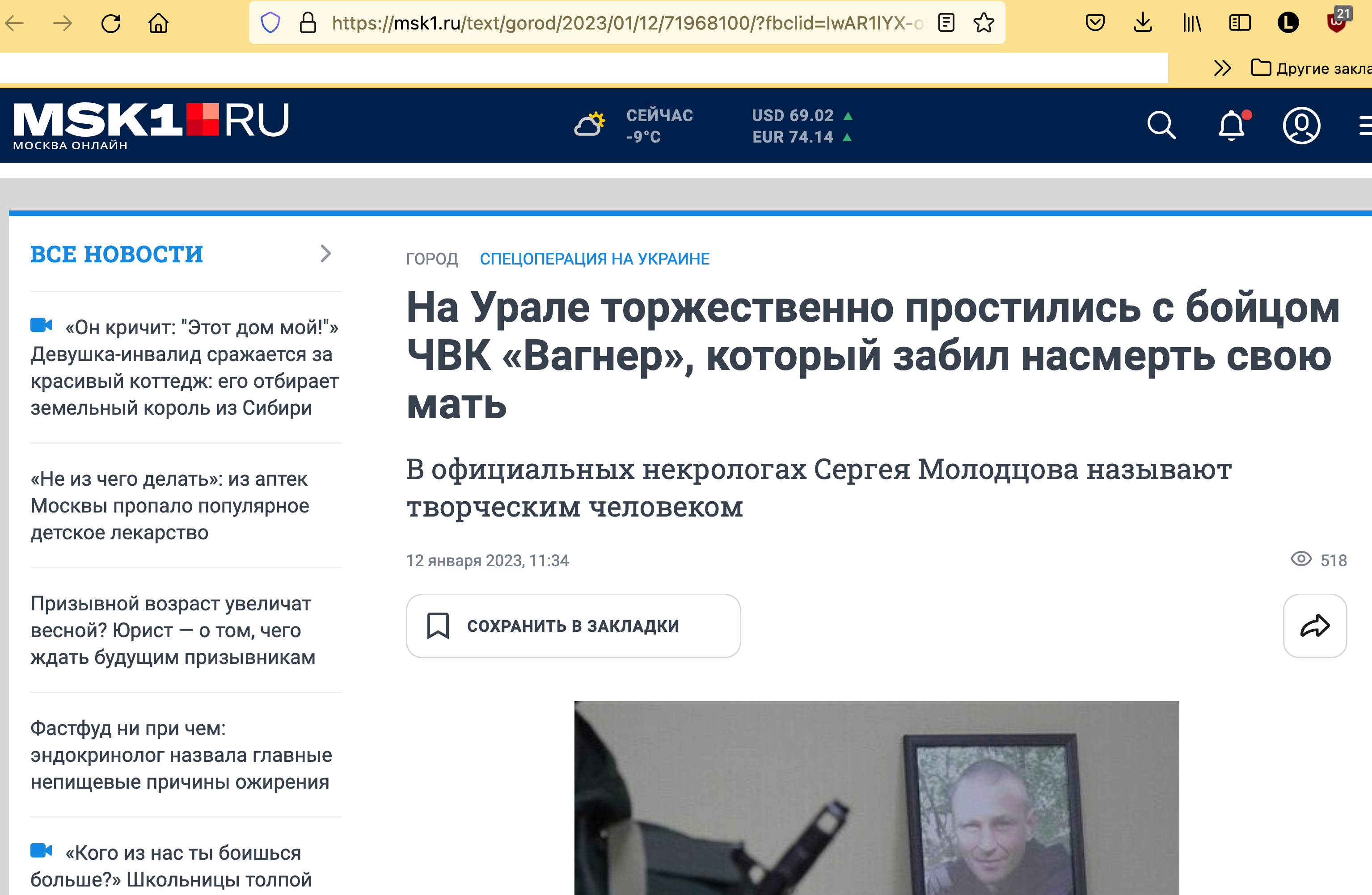This screenshot has height=895, width=1372.
Task: View site security padlock details
Action: click(x=308, y=23)
